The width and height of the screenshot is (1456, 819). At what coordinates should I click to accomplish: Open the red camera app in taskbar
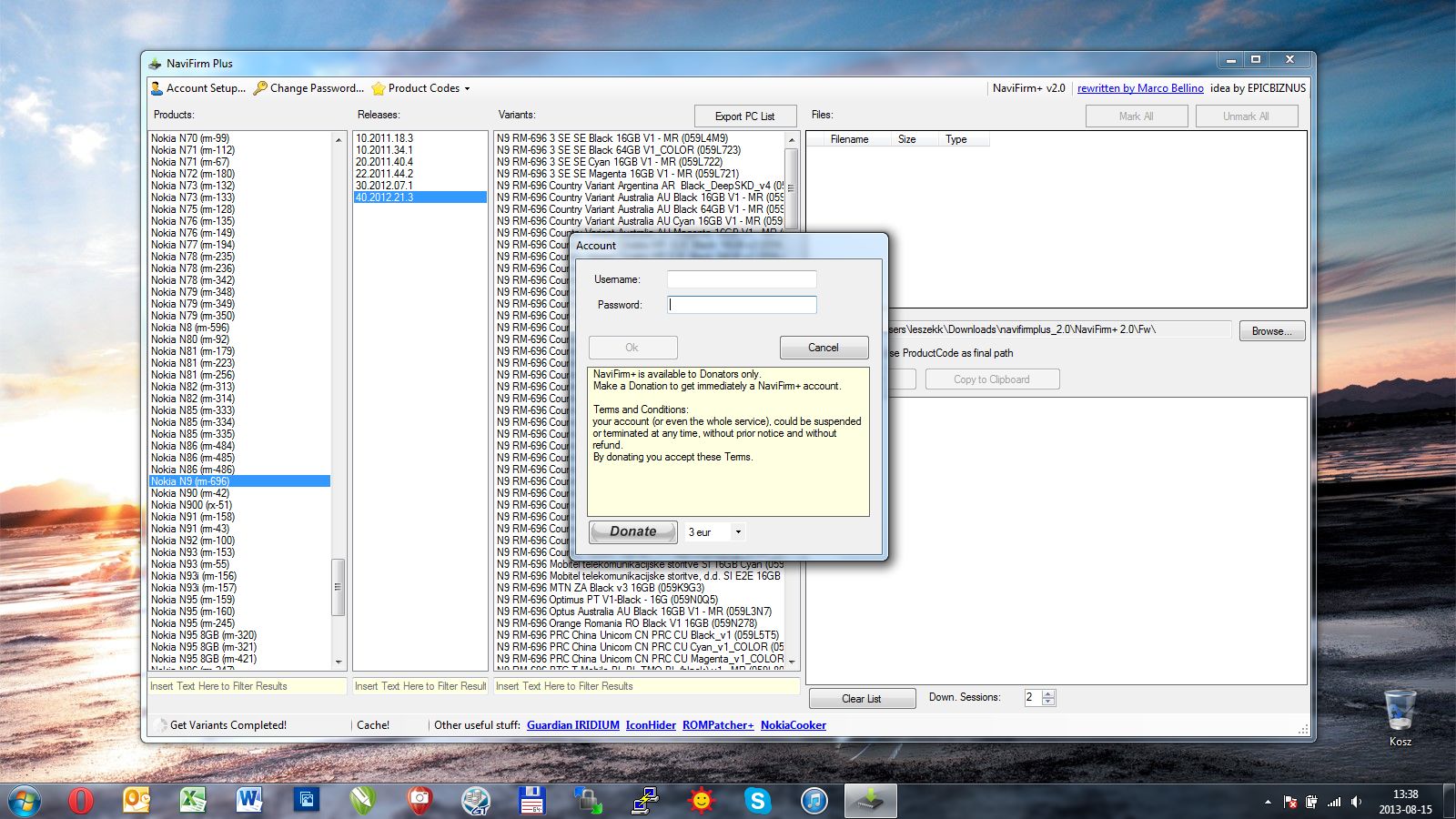pos(419,801)
